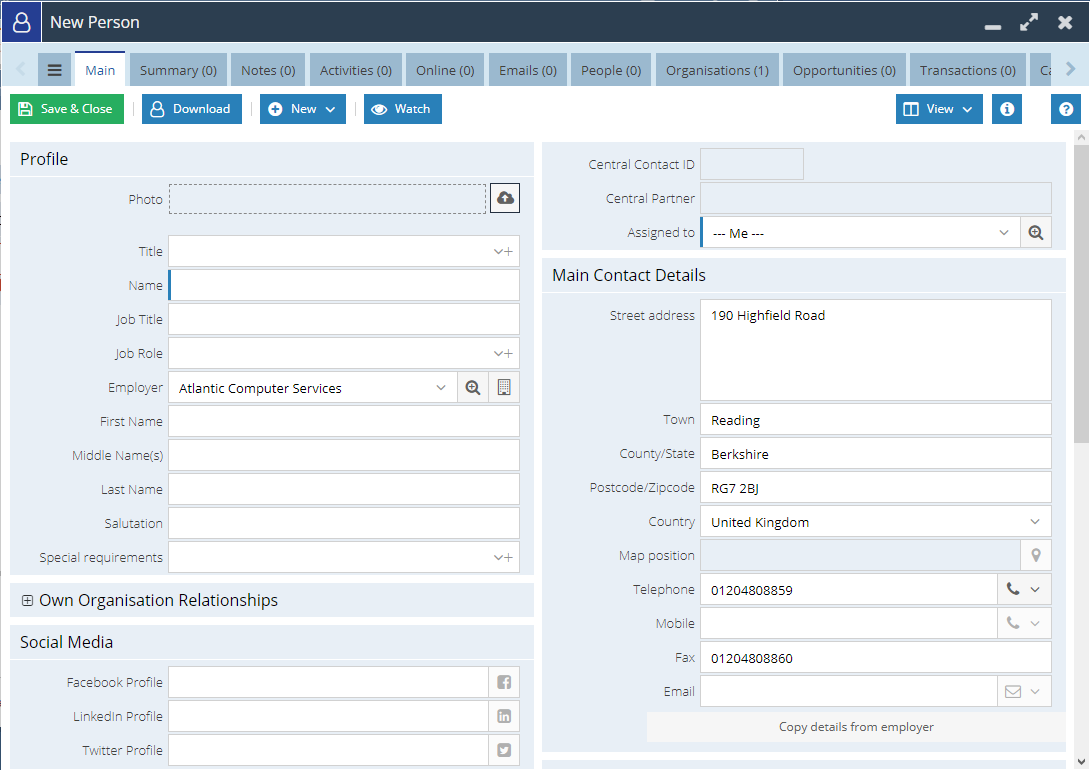Open the Assigned to dropdown
1090x770 pixels.
[1003, 232]
